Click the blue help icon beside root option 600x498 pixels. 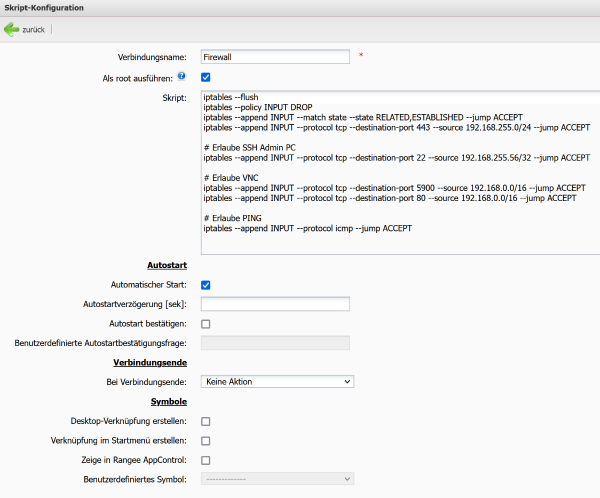click(182, 76)
